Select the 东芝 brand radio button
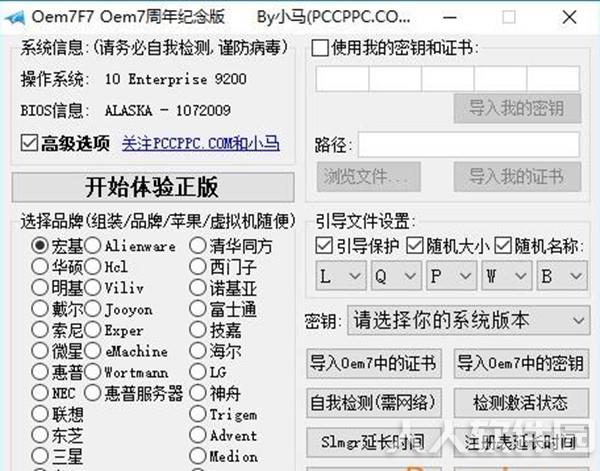600x471 pixels. click(40, 435)
